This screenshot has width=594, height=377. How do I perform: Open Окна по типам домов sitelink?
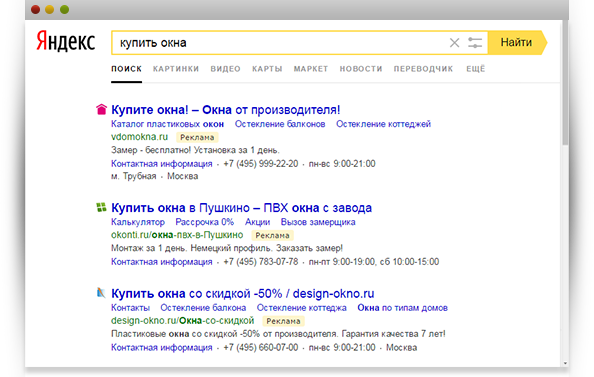pos(402,308)
